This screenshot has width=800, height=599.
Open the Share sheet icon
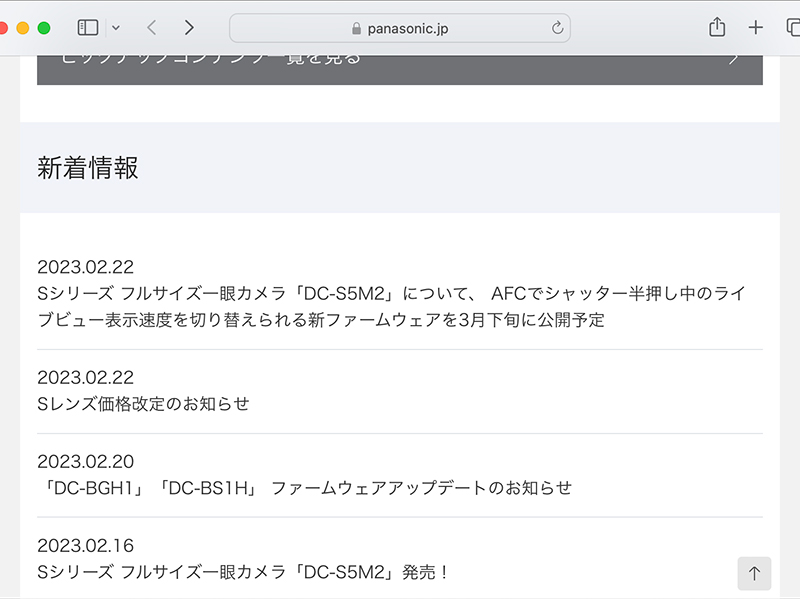point(716,28)
